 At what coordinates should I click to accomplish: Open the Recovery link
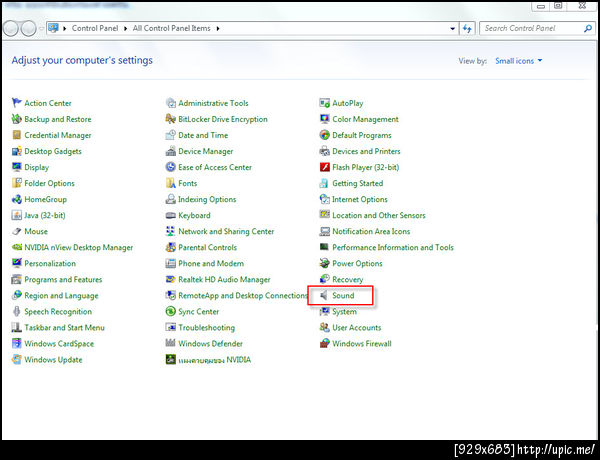[347, 279]
